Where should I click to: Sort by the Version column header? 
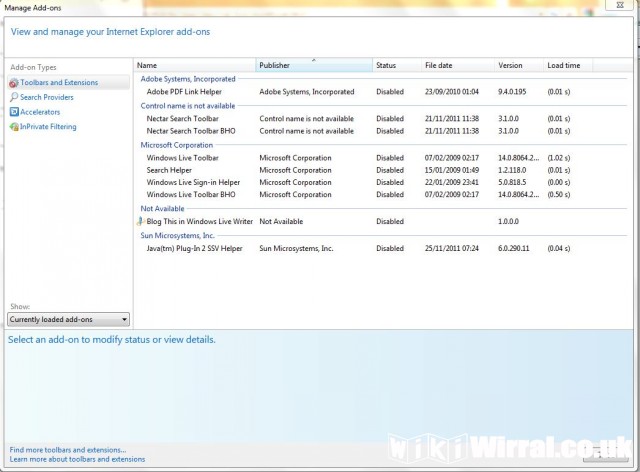519,65
